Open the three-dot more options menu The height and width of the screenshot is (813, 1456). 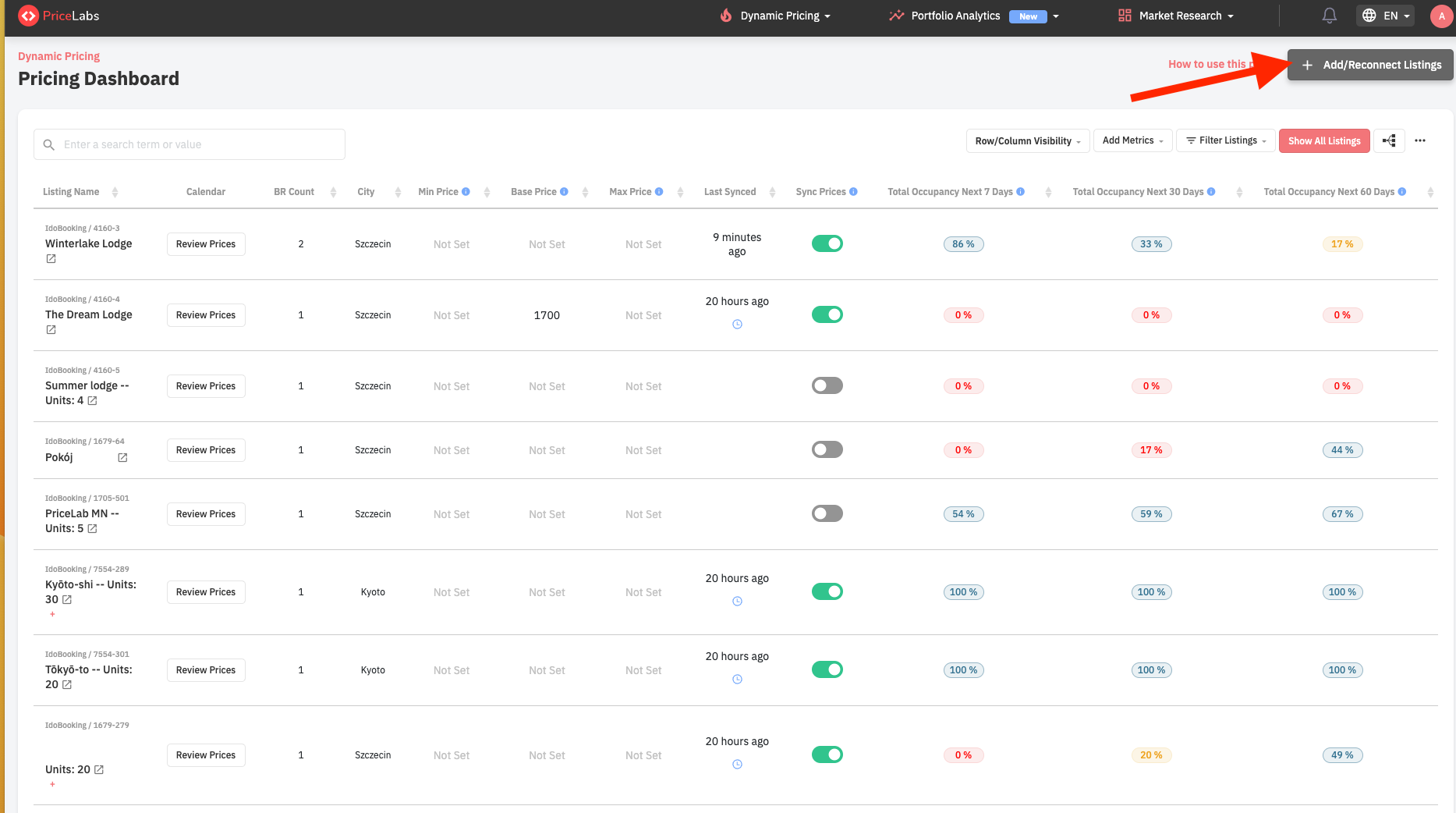[x=1420, y=140]
